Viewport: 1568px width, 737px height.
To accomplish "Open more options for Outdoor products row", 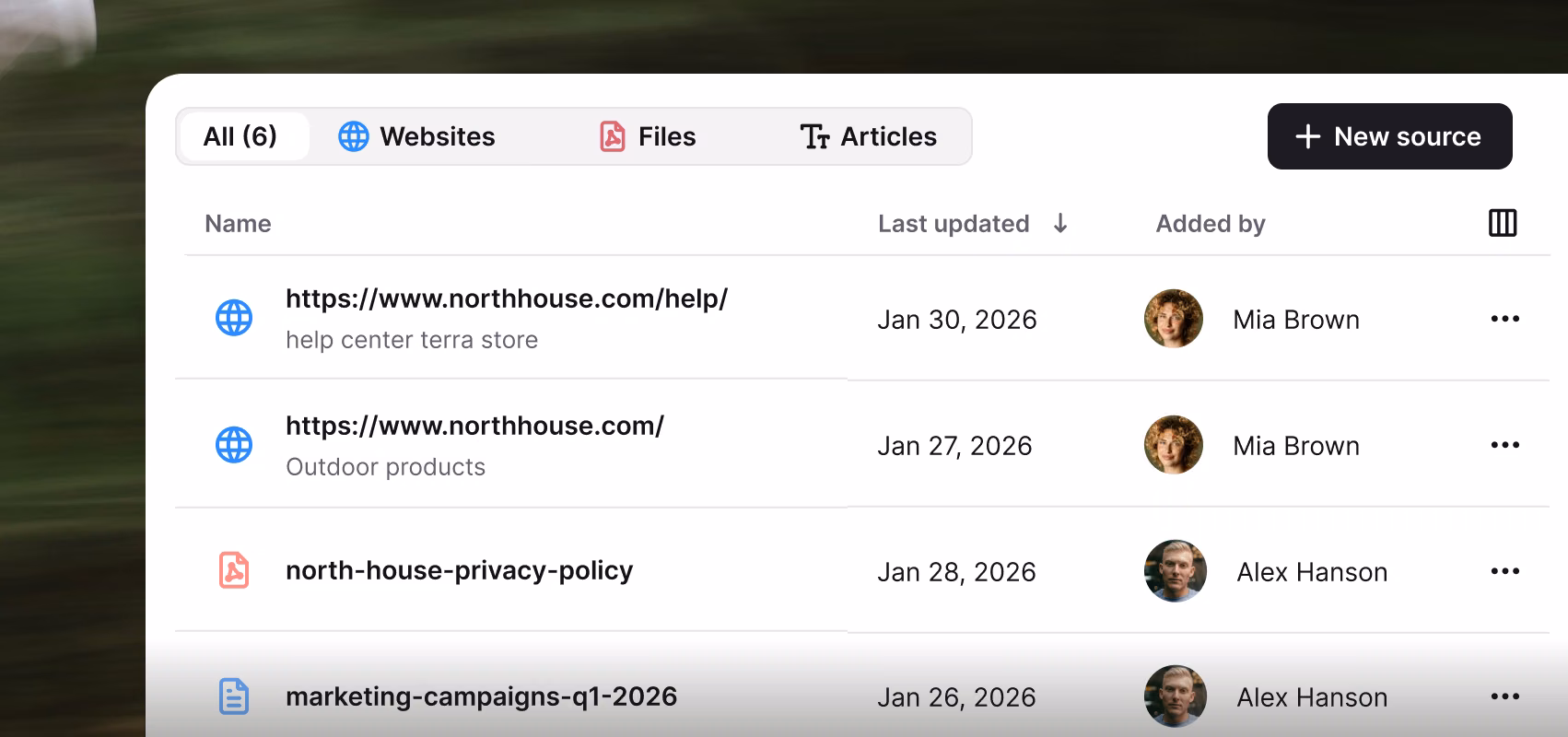I will [x=1505, y=445].
